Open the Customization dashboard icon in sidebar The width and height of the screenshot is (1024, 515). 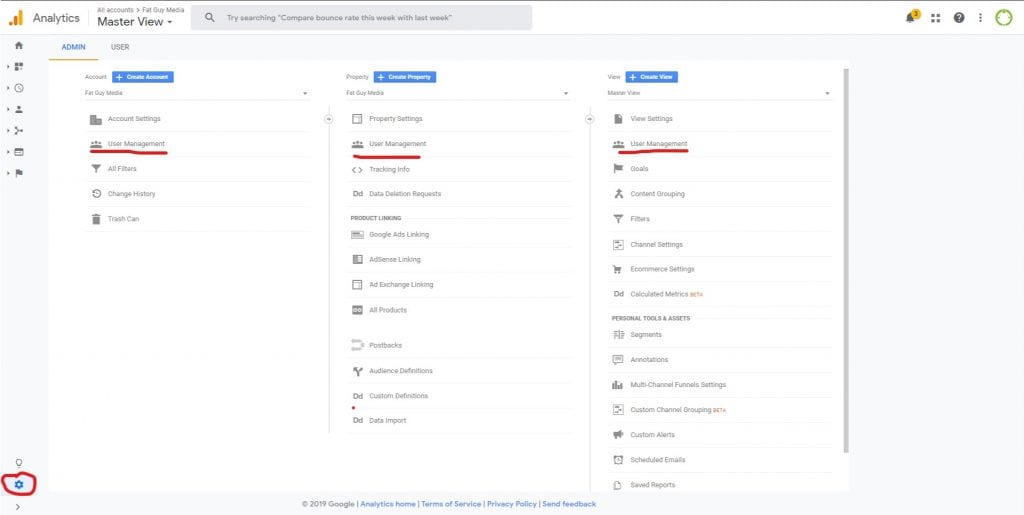[x=18, y=67]
